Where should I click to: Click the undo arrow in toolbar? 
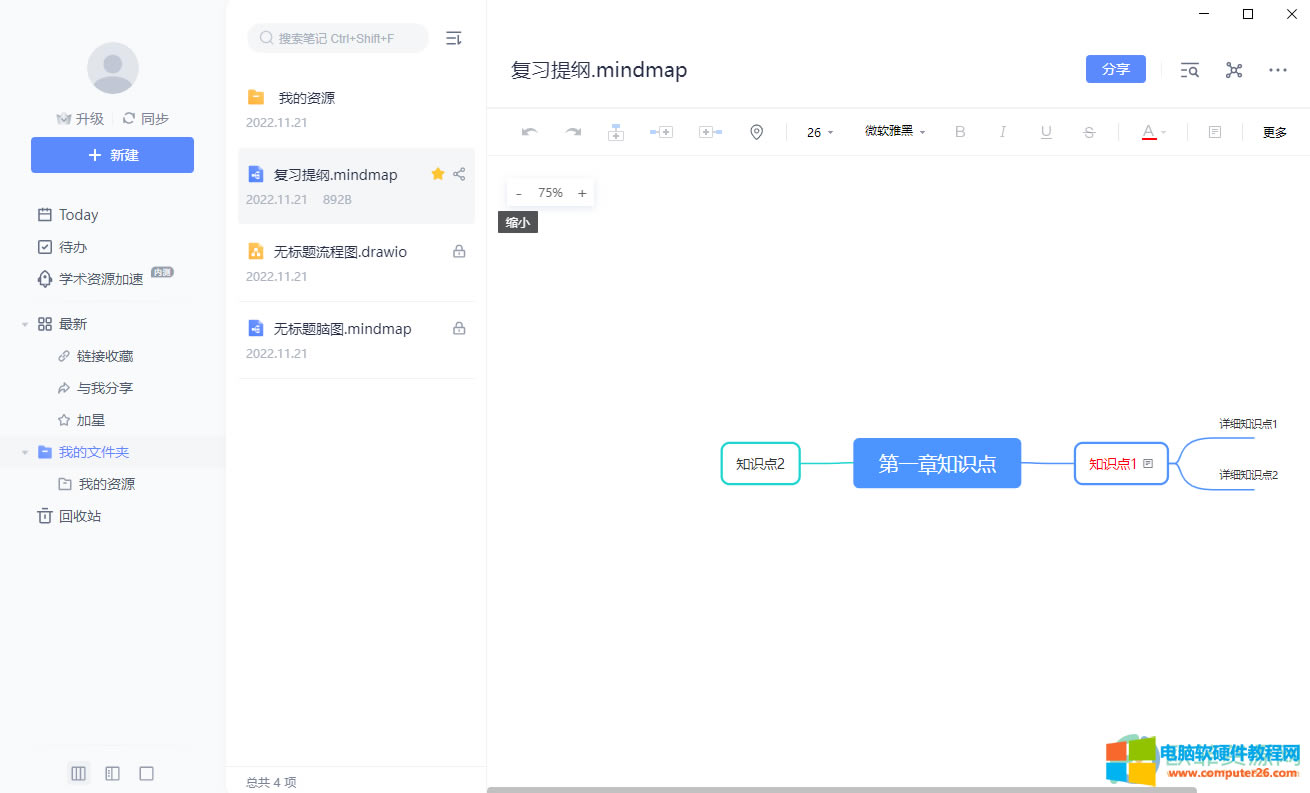click(530, 132)
